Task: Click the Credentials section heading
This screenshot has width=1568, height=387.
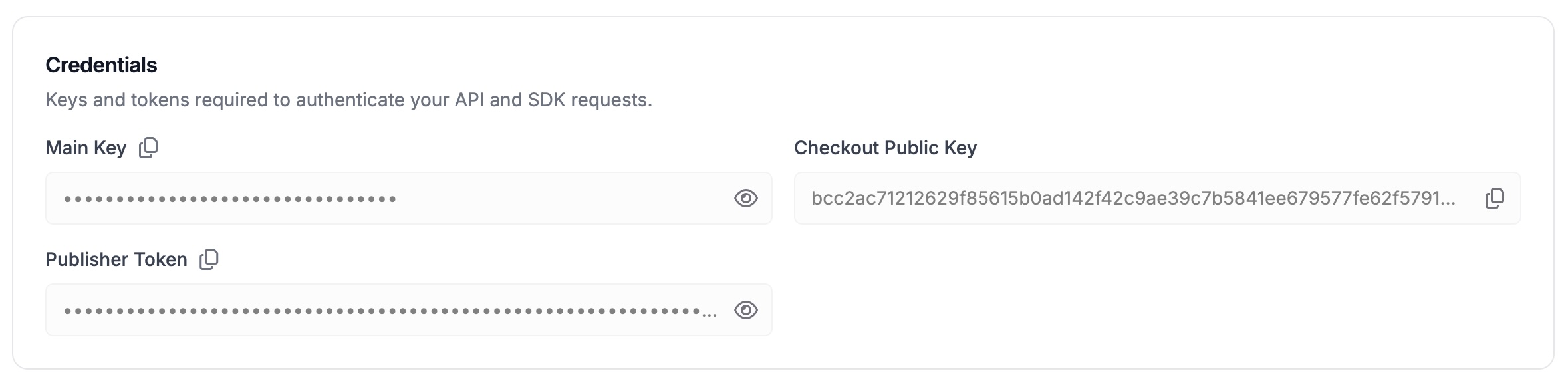Action: tap(101, 65)
